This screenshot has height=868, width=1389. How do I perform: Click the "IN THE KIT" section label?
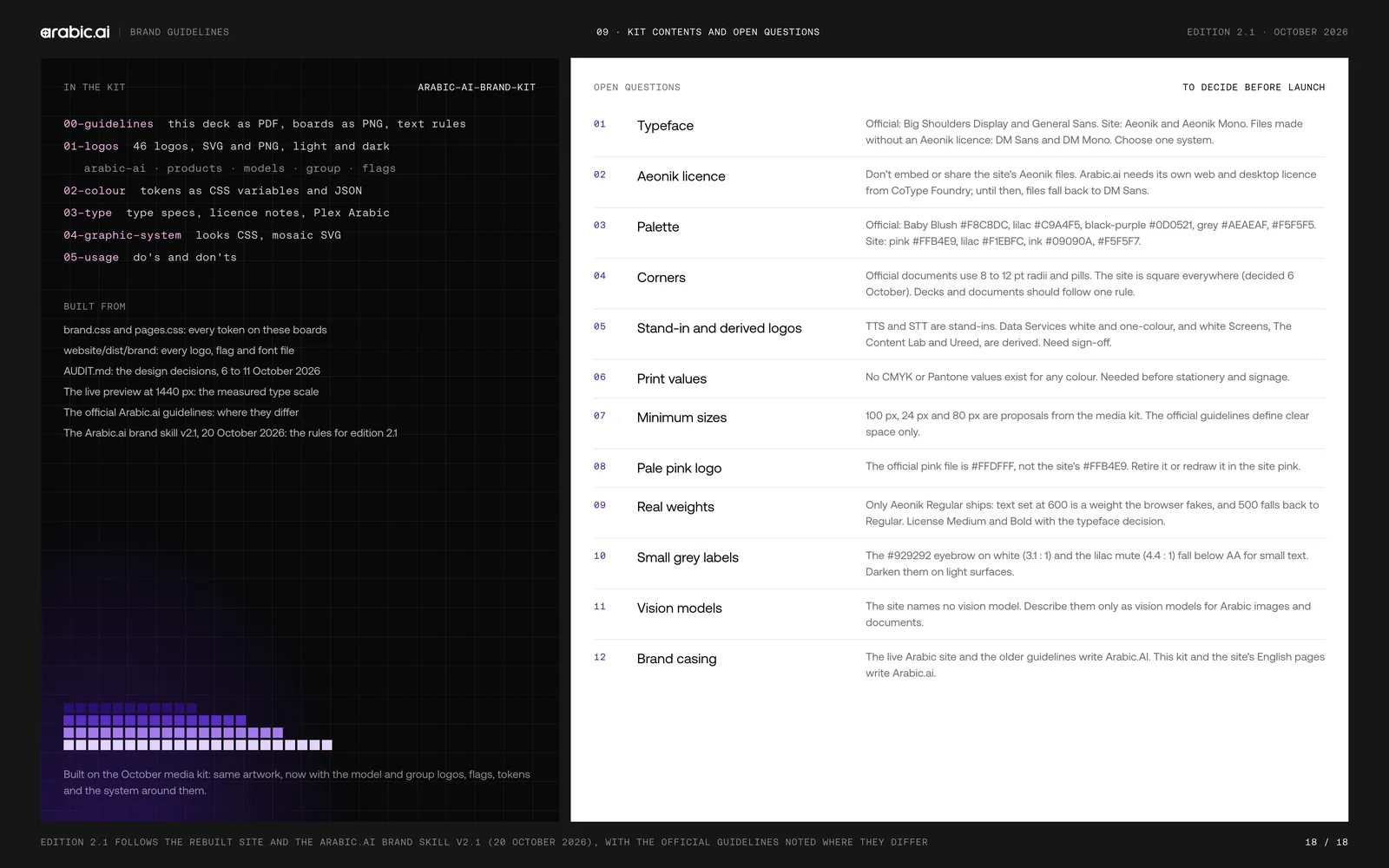(95, 88)
